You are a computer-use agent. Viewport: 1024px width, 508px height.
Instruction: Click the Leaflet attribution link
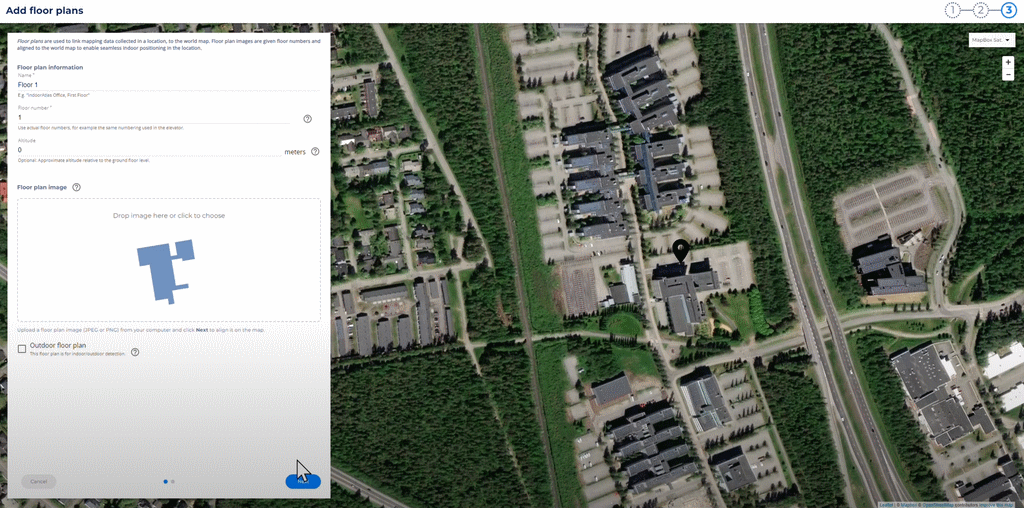pyautogui.click(x=886, y=504)
